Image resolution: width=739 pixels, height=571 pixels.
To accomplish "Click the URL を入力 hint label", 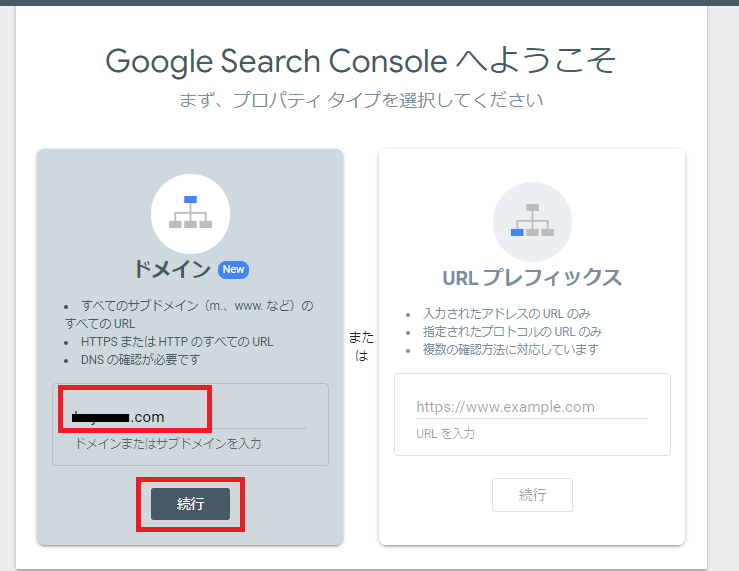I will click(445, 433).
